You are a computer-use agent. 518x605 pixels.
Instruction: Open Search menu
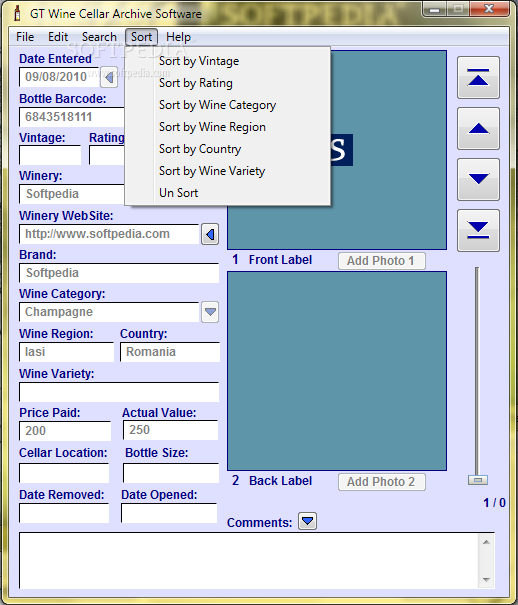(99, 37)
